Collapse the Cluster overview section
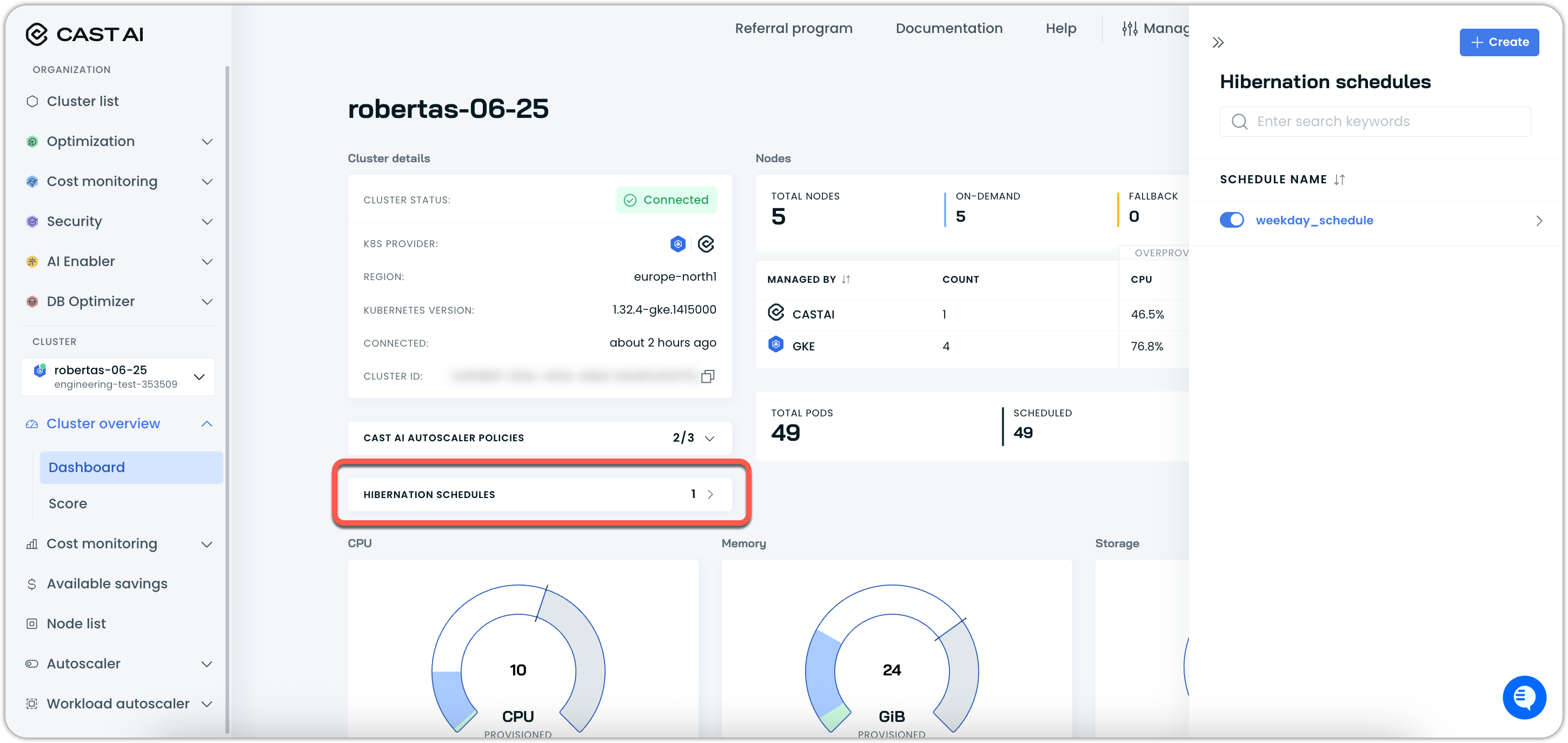 coord(207,424)
